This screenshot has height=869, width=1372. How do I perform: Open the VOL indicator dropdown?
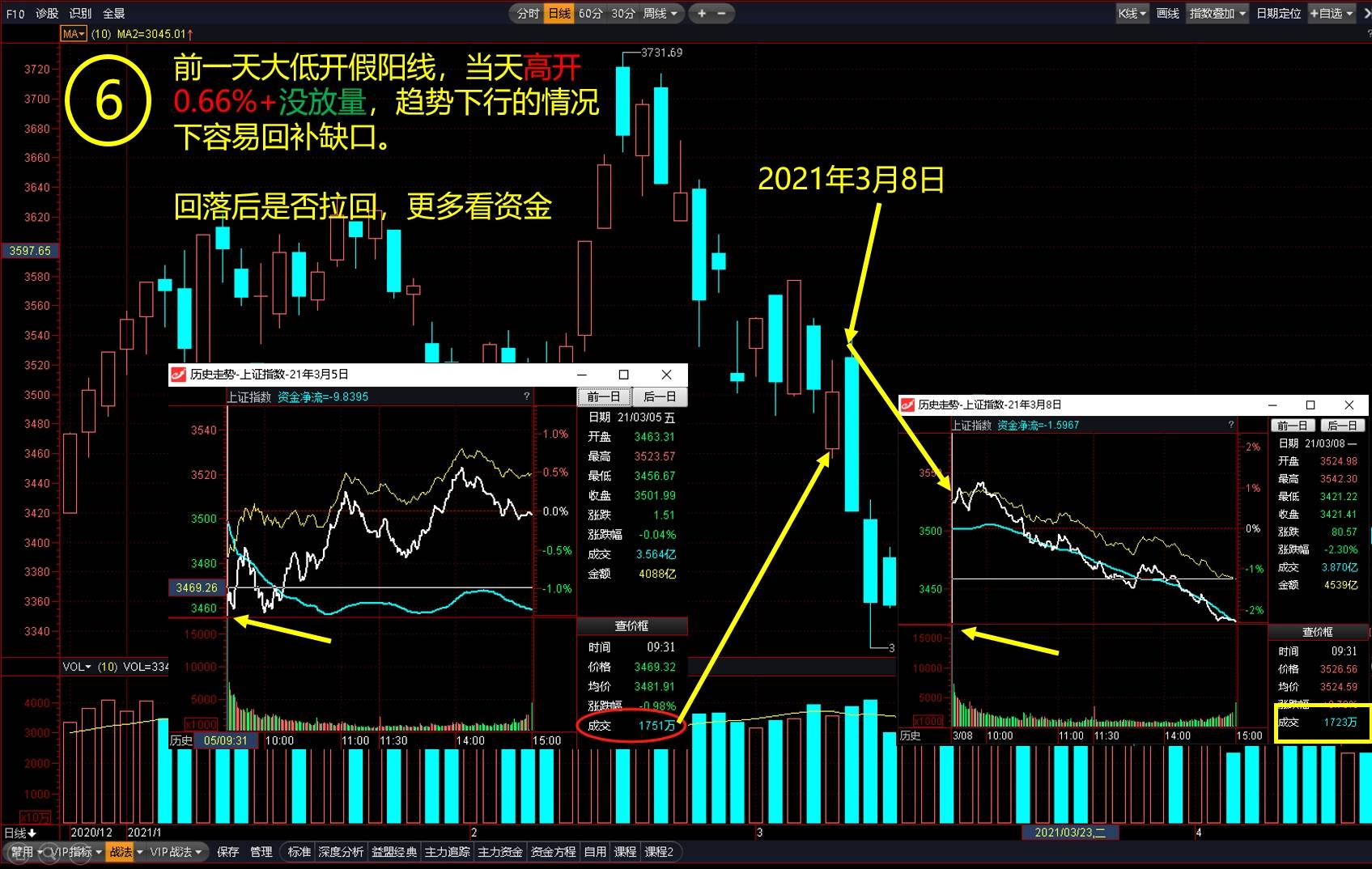click(77, 667)
